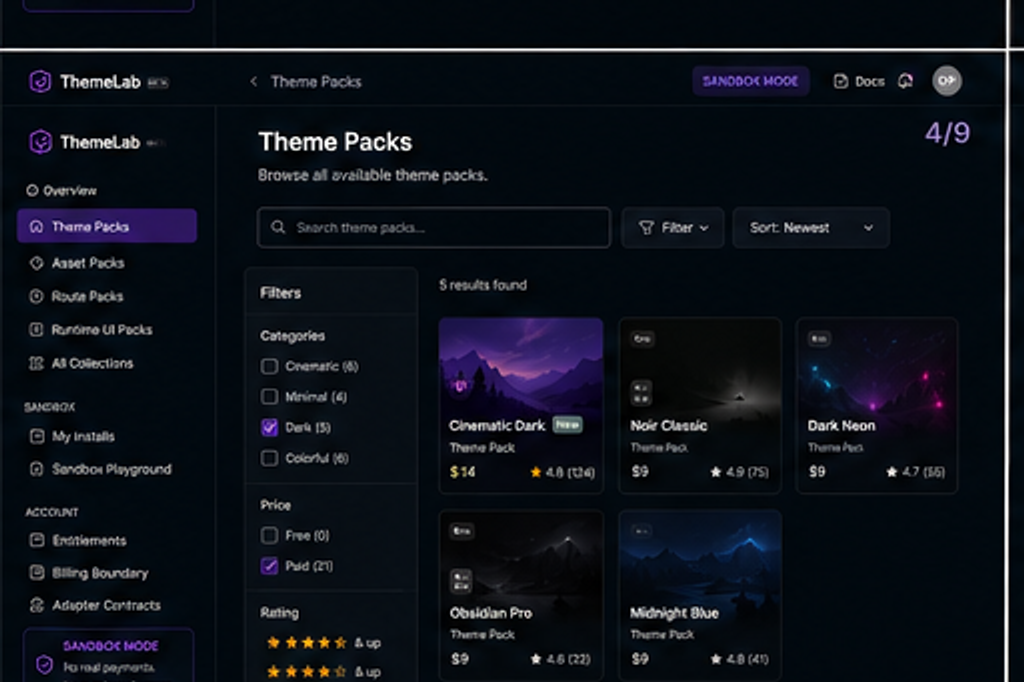Image resolution: width=1024 pixels, height=682 pixels.
Task: Select the second star rating & up filter
Action: pos(323,671)
